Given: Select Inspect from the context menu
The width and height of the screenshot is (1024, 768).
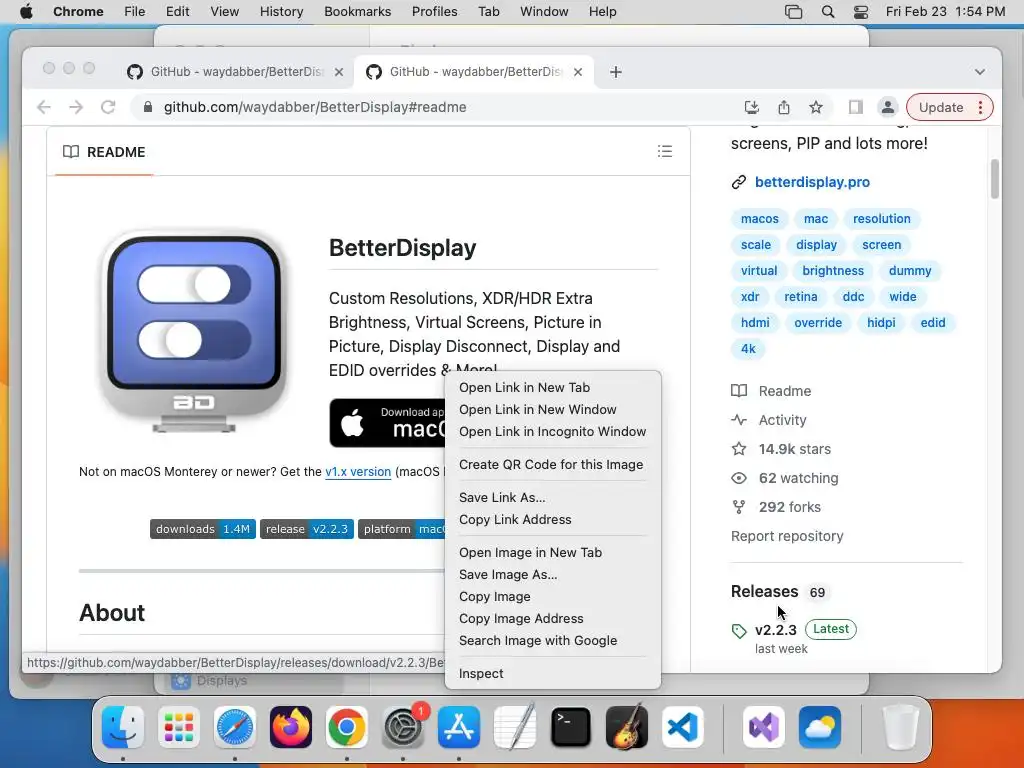Looking at the screenshot, I should 552,673.
